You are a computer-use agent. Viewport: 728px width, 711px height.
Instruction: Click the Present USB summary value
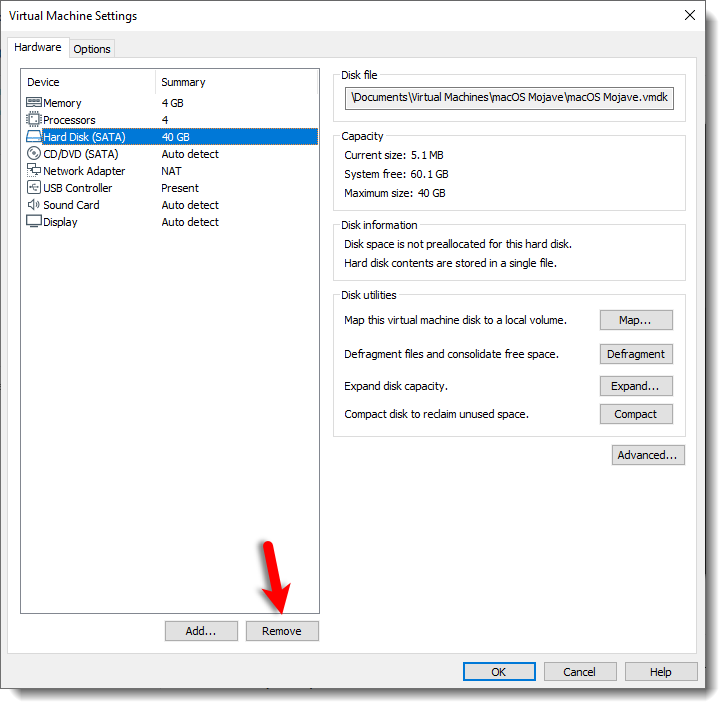coord(180,188)
